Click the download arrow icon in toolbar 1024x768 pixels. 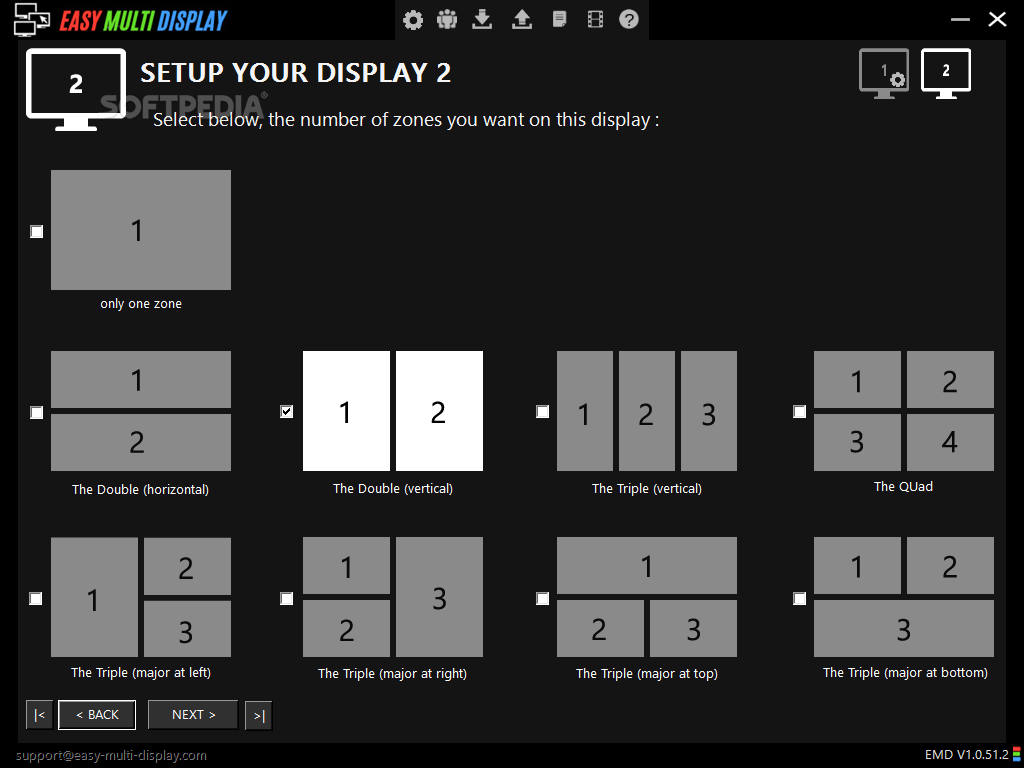point(482,20)
